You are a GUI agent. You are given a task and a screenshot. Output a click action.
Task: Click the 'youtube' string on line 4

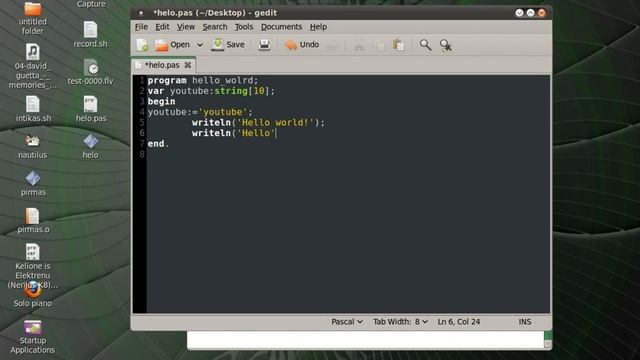click(x=224, y=112)
